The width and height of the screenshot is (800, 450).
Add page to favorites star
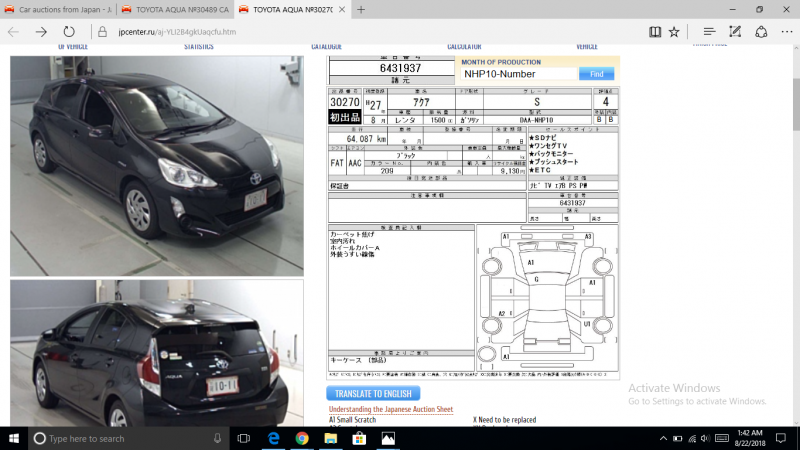(674, 32)
